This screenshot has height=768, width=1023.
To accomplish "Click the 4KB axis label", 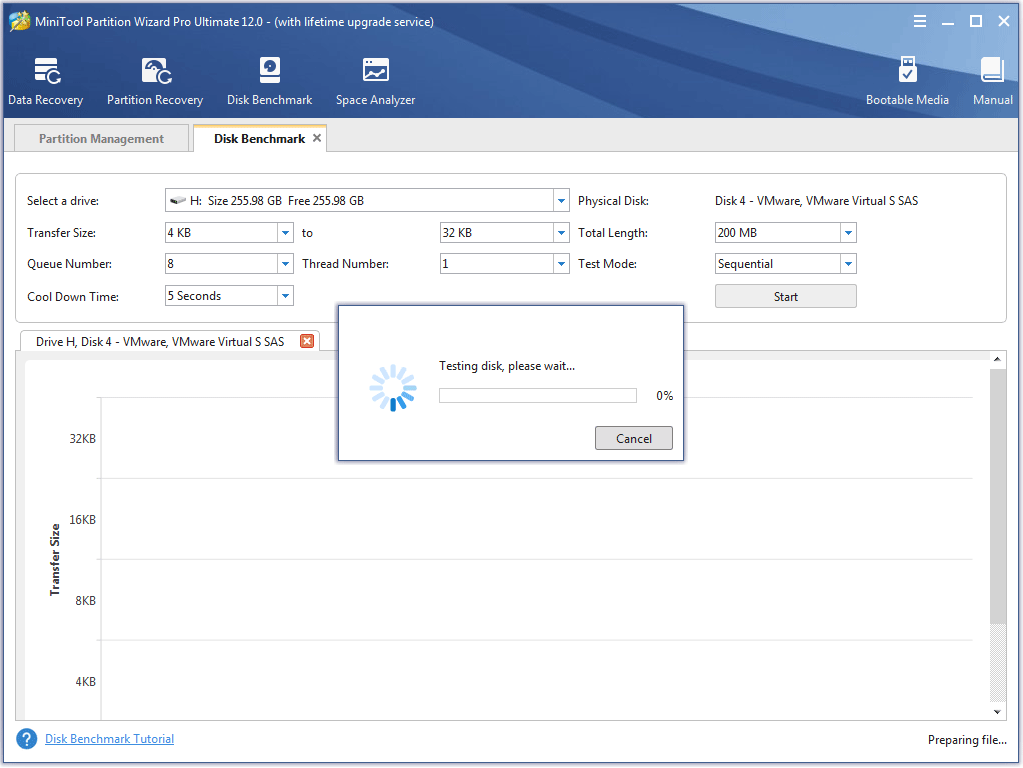I will pos(85,681).
